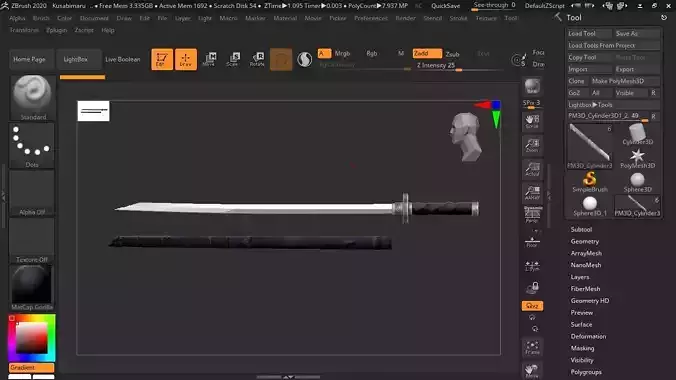Click the Frame mesh icon

tap(532, 348)
